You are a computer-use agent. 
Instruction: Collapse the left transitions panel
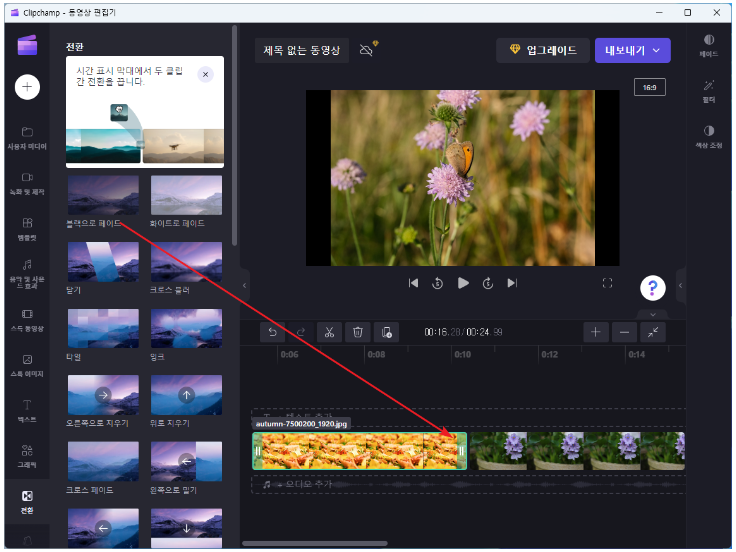click(x=245, y=285)
